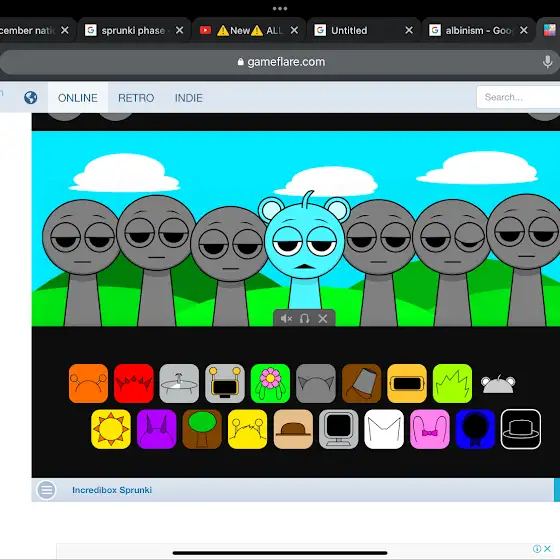Choose the yellow-orange visor character icon
The height and width of the screenshot is (560, 560).
click(x=407, y=383)
